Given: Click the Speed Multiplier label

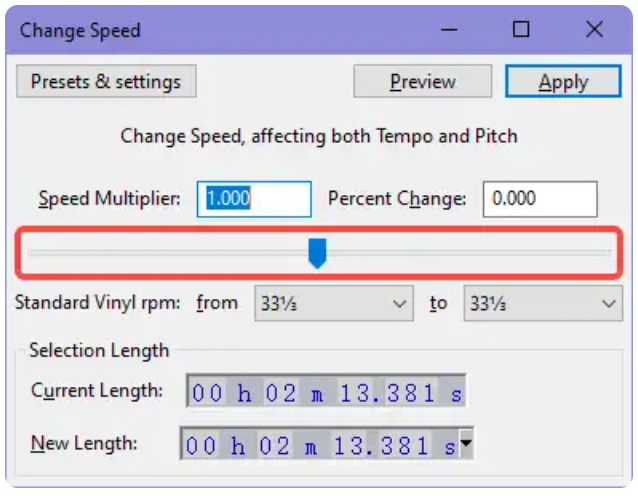Looking at the screenshot, I should pos(109,199).
